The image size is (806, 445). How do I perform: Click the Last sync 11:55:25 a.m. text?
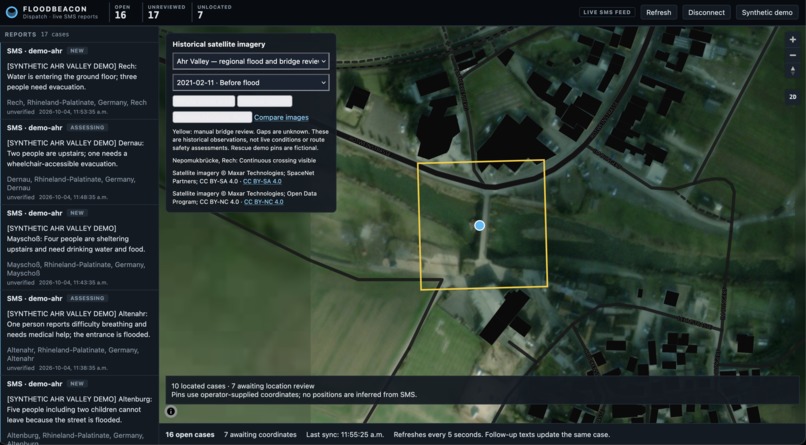tap(345, 435)
